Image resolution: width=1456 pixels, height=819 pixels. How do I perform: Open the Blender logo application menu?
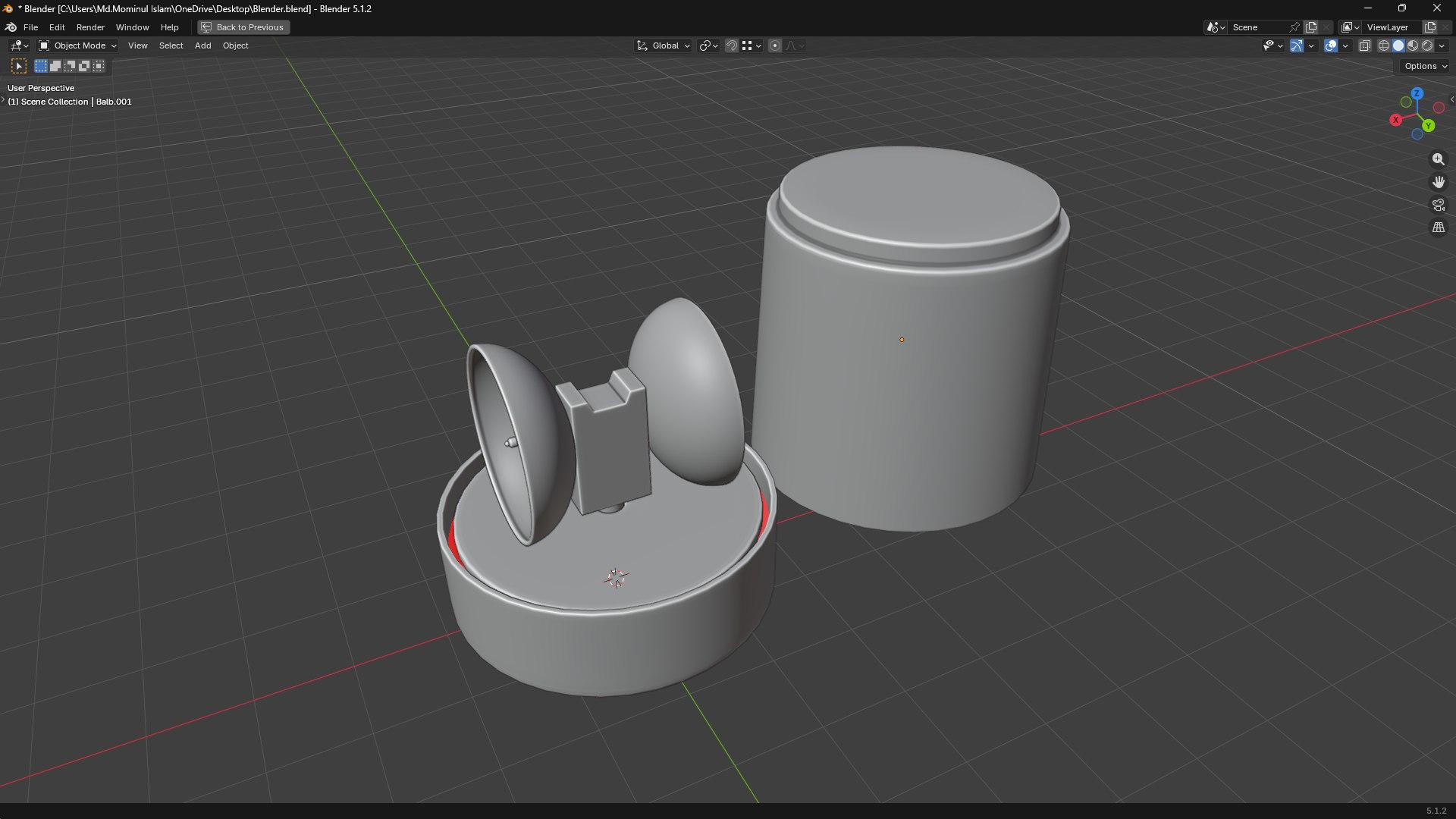pos(11,27)
